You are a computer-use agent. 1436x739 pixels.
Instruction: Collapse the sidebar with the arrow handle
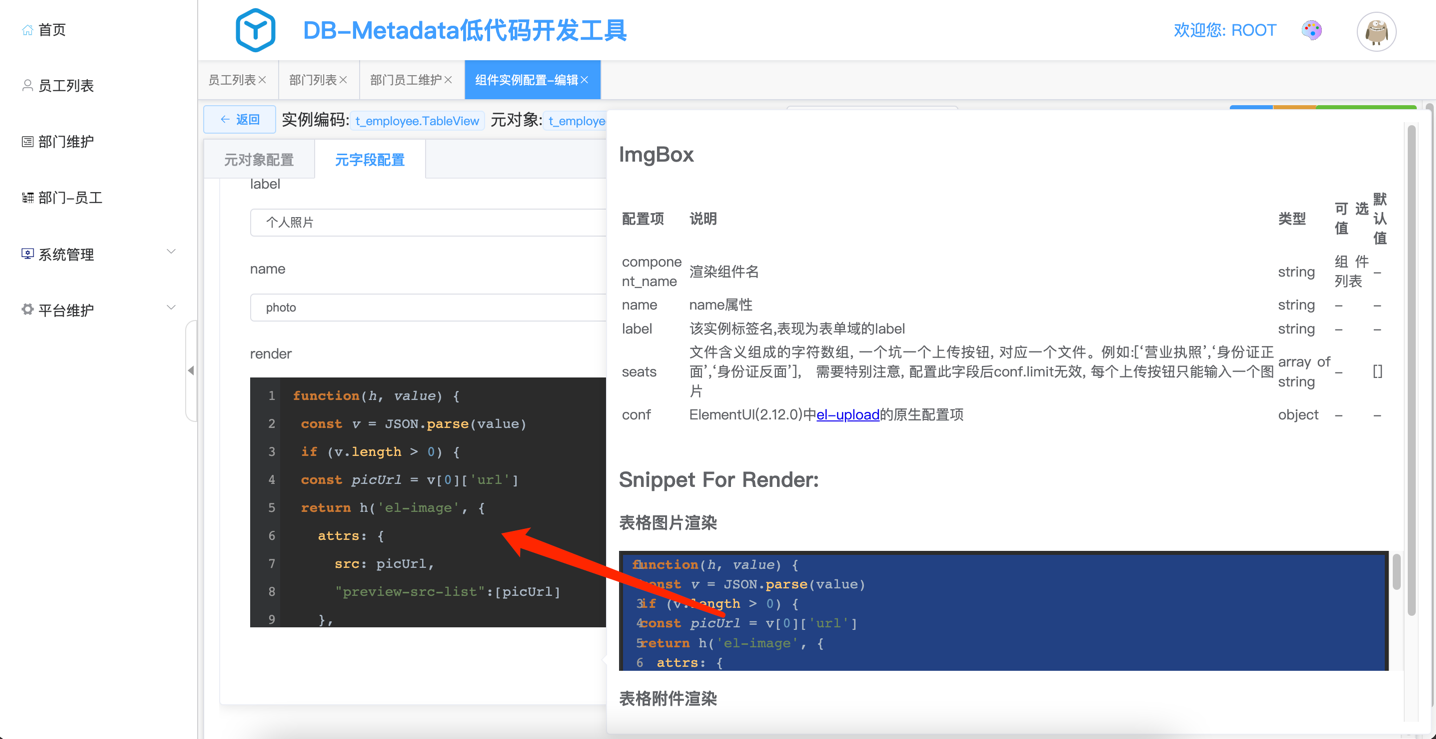pyautogui.click(x=191, y=370)
